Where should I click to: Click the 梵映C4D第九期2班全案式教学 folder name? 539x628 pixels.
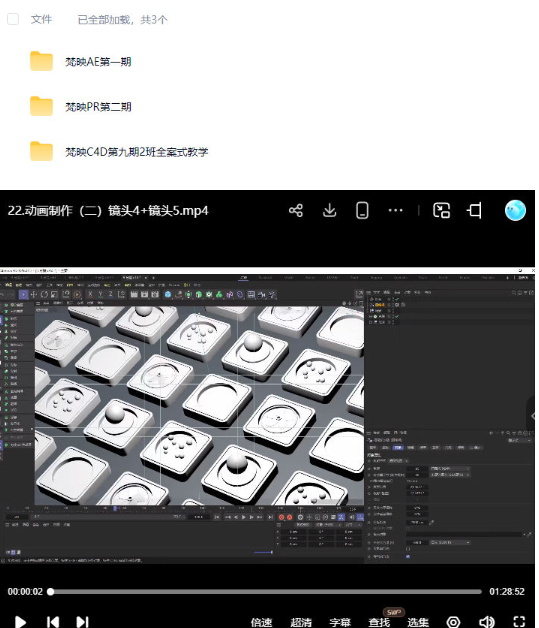137,152
